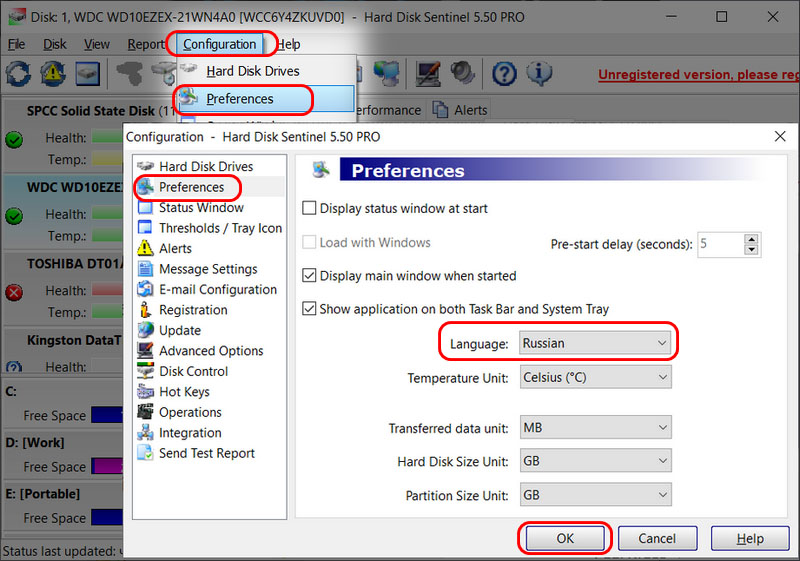The image size is (800, 561).
Task: Toggle Show application on Task Bar and System Tray
Action: 309,309
